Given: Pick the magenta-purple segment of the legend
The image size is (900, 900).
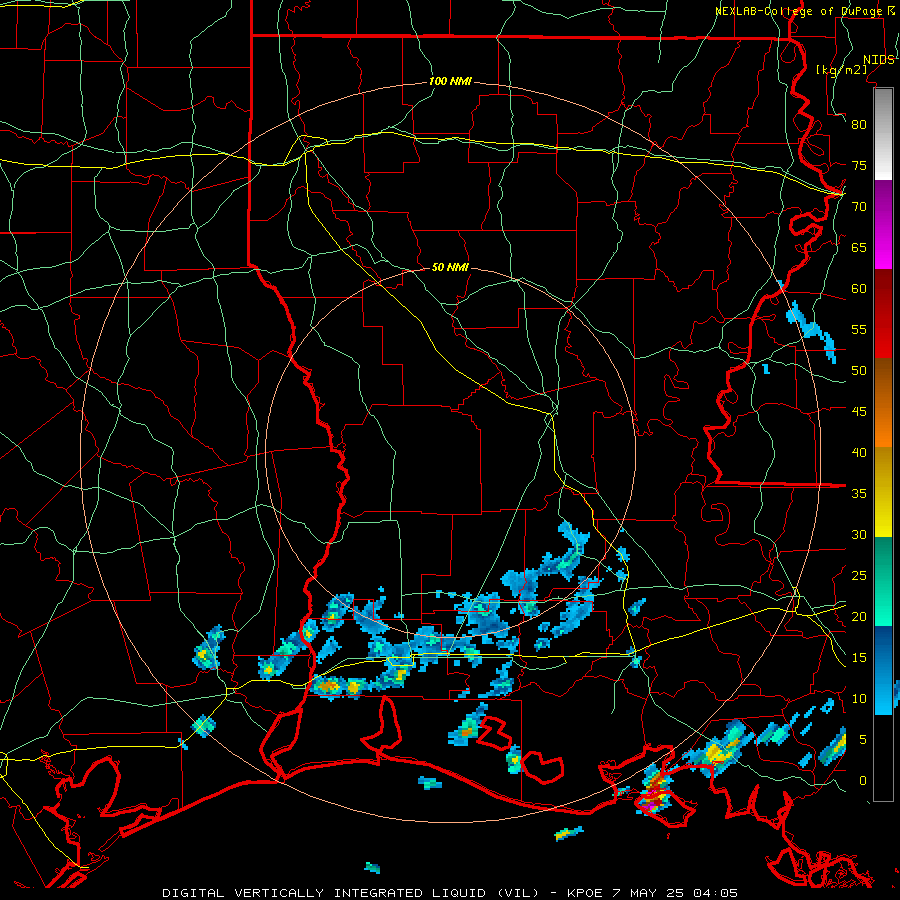Looking at the screenshot, I should click(x=883, y=225).
